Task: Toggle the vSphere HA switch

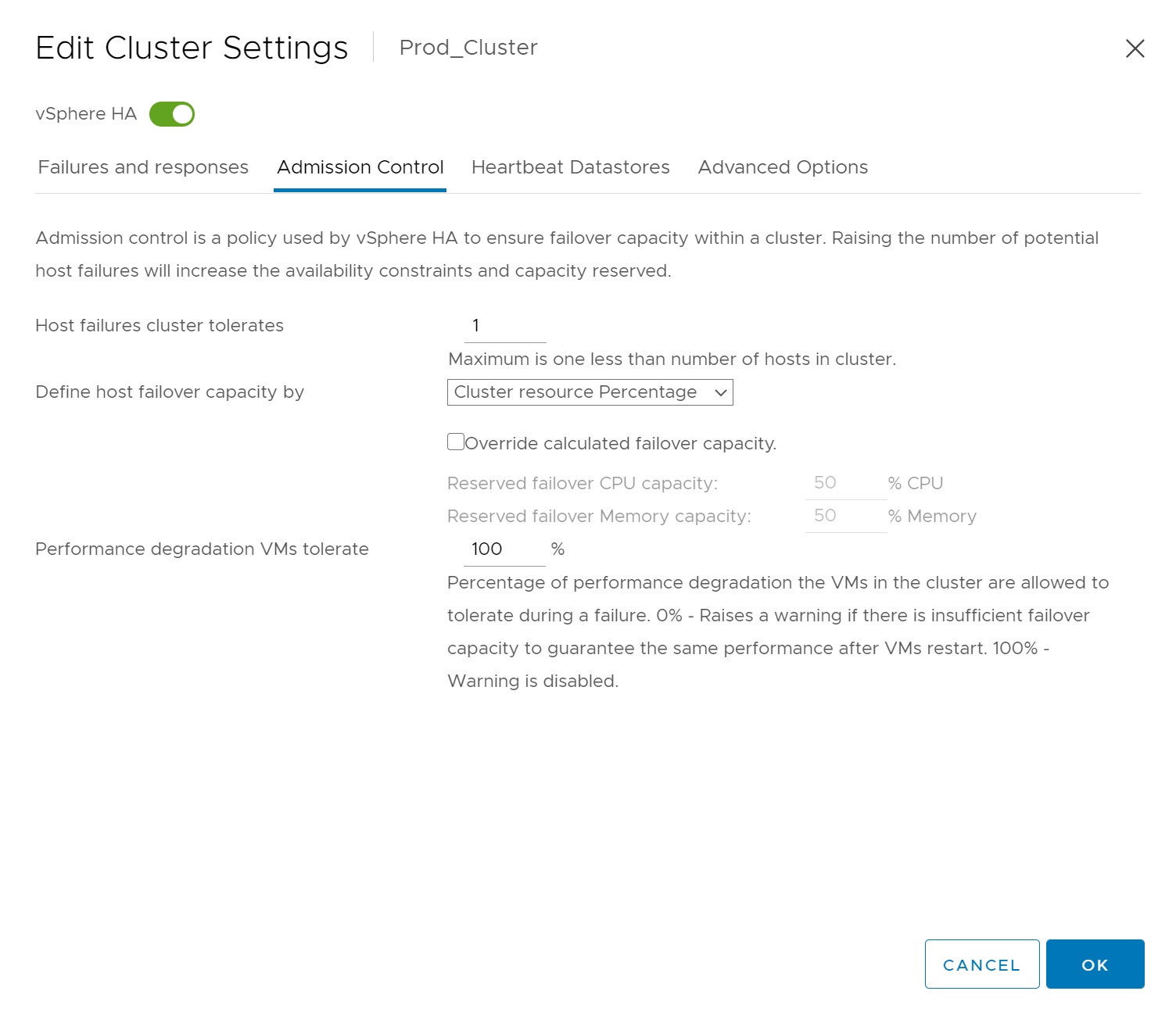Action: coord(172,114)
